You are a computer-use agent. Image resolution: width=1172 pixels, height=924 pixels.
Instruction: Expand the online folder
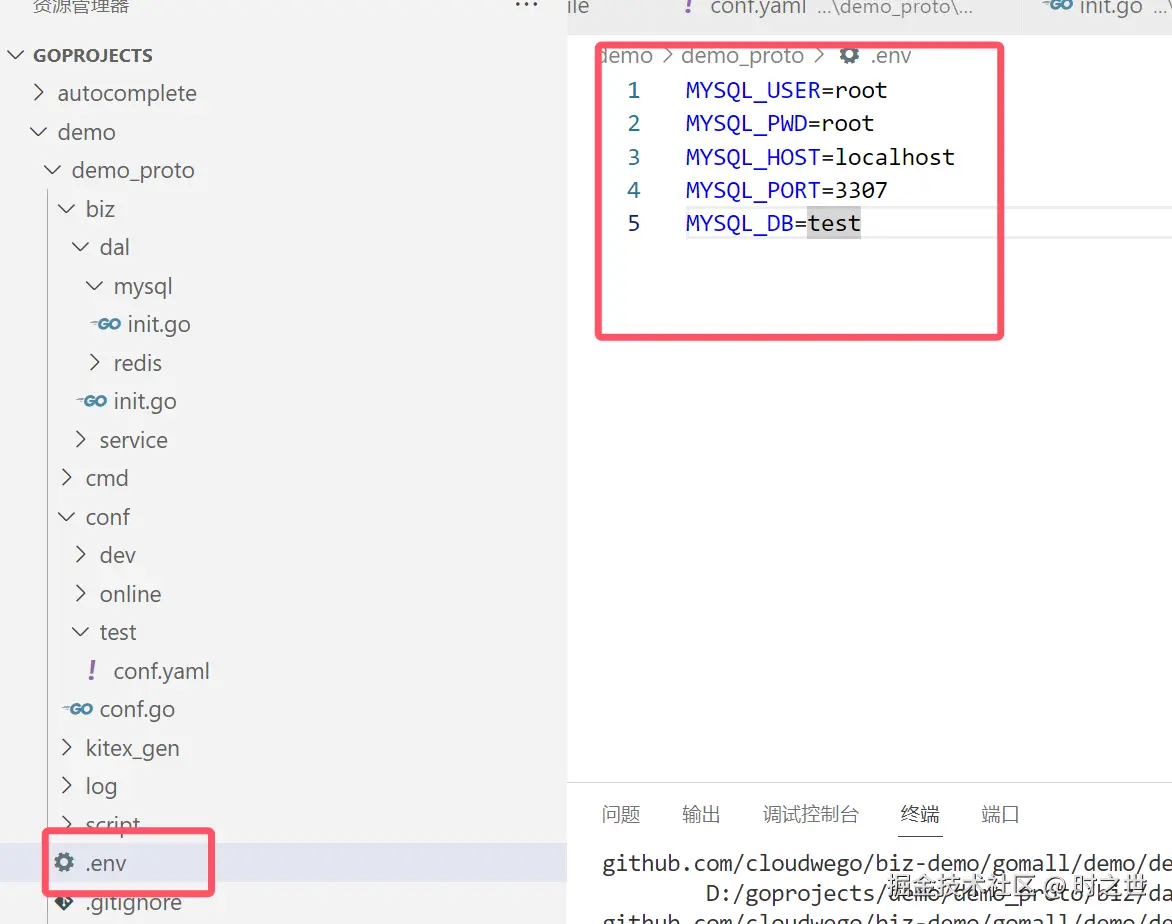pyautogui.click(x=81, y=593)
